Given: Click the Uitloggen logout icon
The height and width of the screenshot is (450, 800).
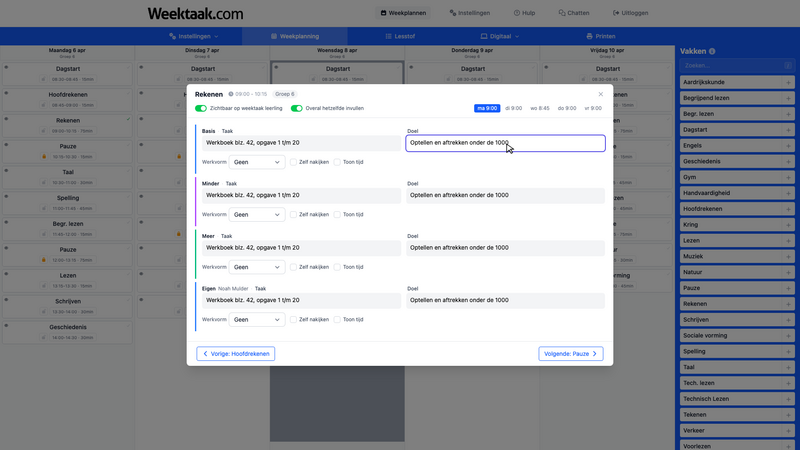Looking at the screenshot, I should pyautogui.click(x=613, y=13).
